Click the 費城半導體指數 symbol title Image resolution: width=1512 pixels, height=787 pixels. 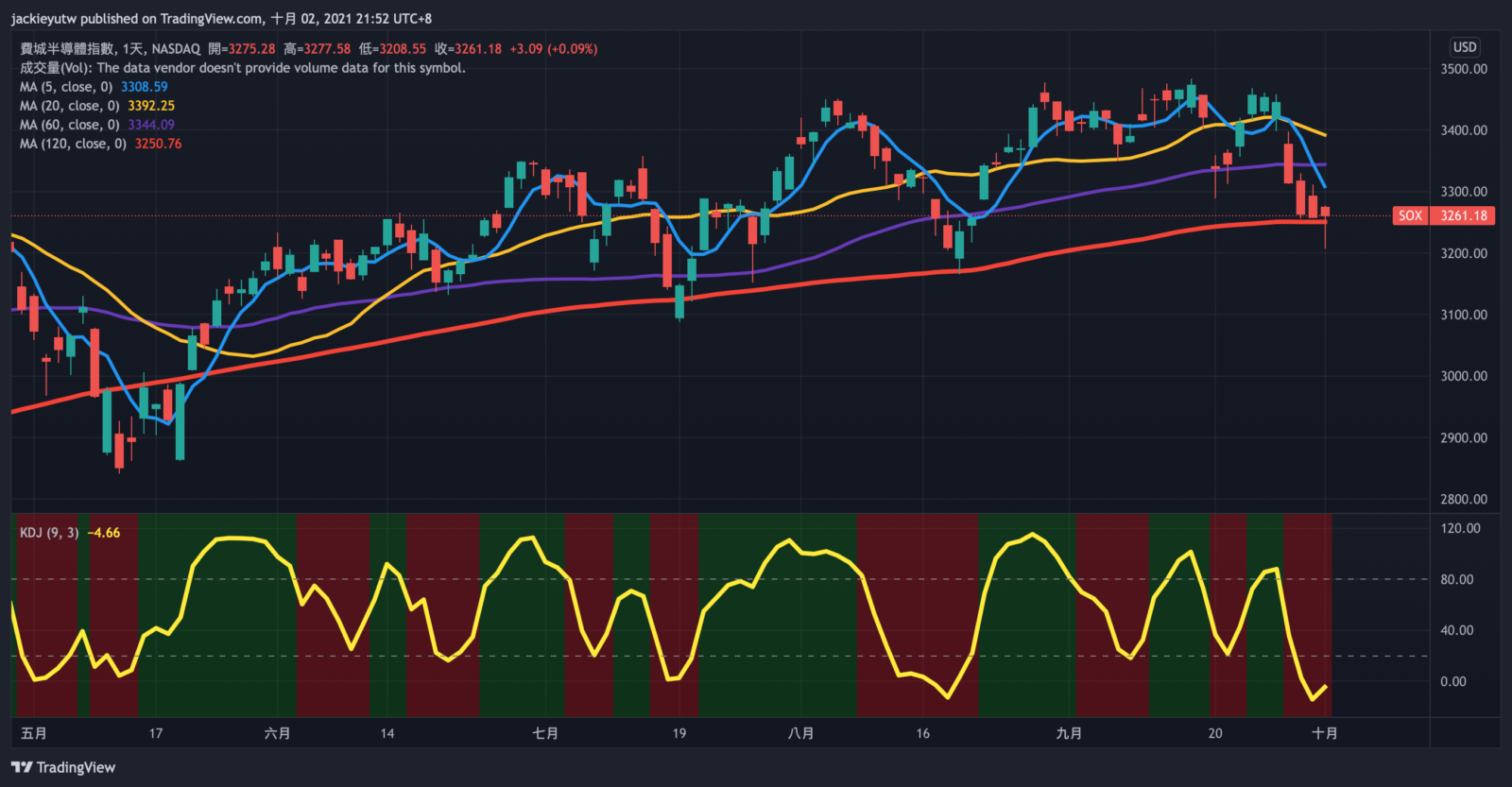[x=68, y=49]
